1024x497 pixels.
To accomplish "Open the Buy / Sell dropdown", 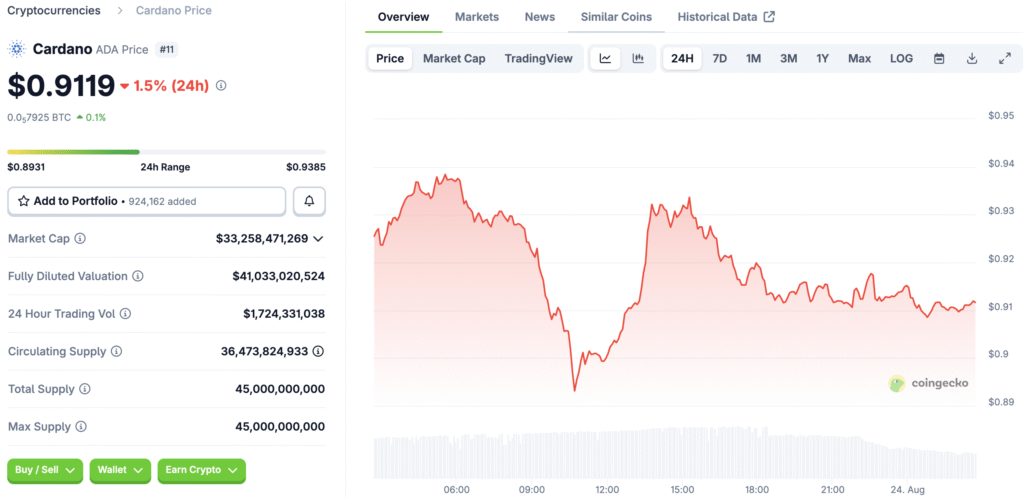I will pos(45,470).
